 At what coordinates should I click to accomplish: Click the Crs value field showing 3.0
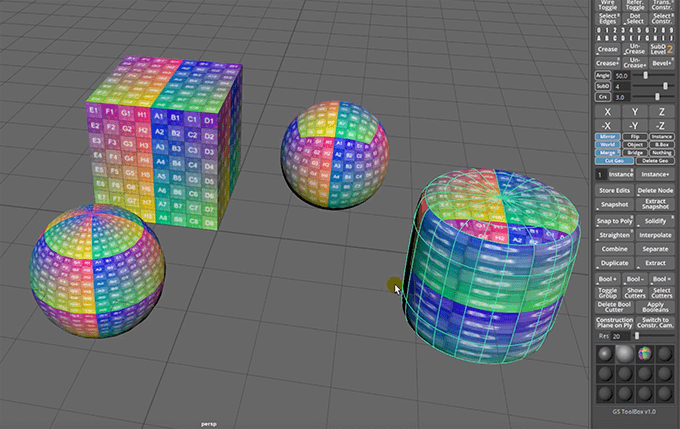pyautogui.click(x=622, y=97)
